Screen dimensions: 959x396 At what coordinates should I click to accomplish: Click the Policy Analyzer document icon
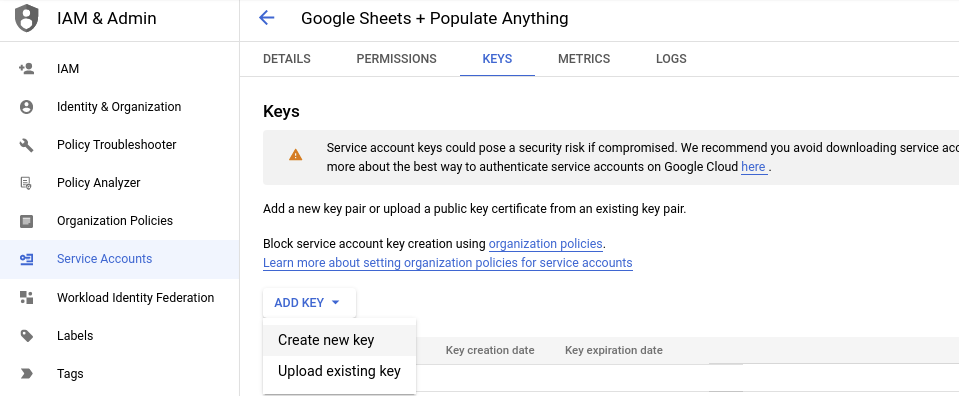(26, 183)
